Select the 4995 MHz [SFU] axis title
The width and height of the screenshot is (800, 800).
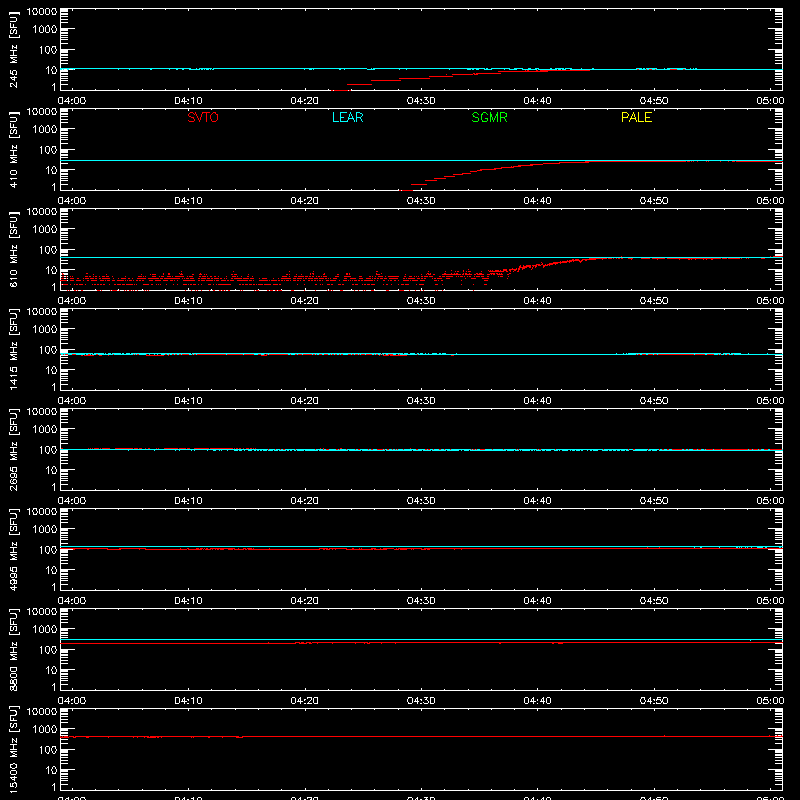tap(14, 550)
